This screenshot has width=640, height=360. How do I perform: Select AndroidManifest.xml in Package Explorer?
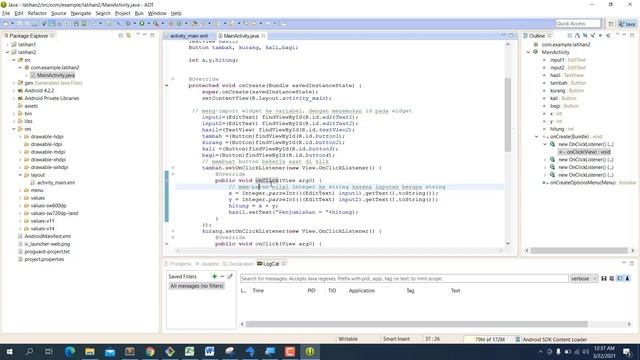(47, 236)
